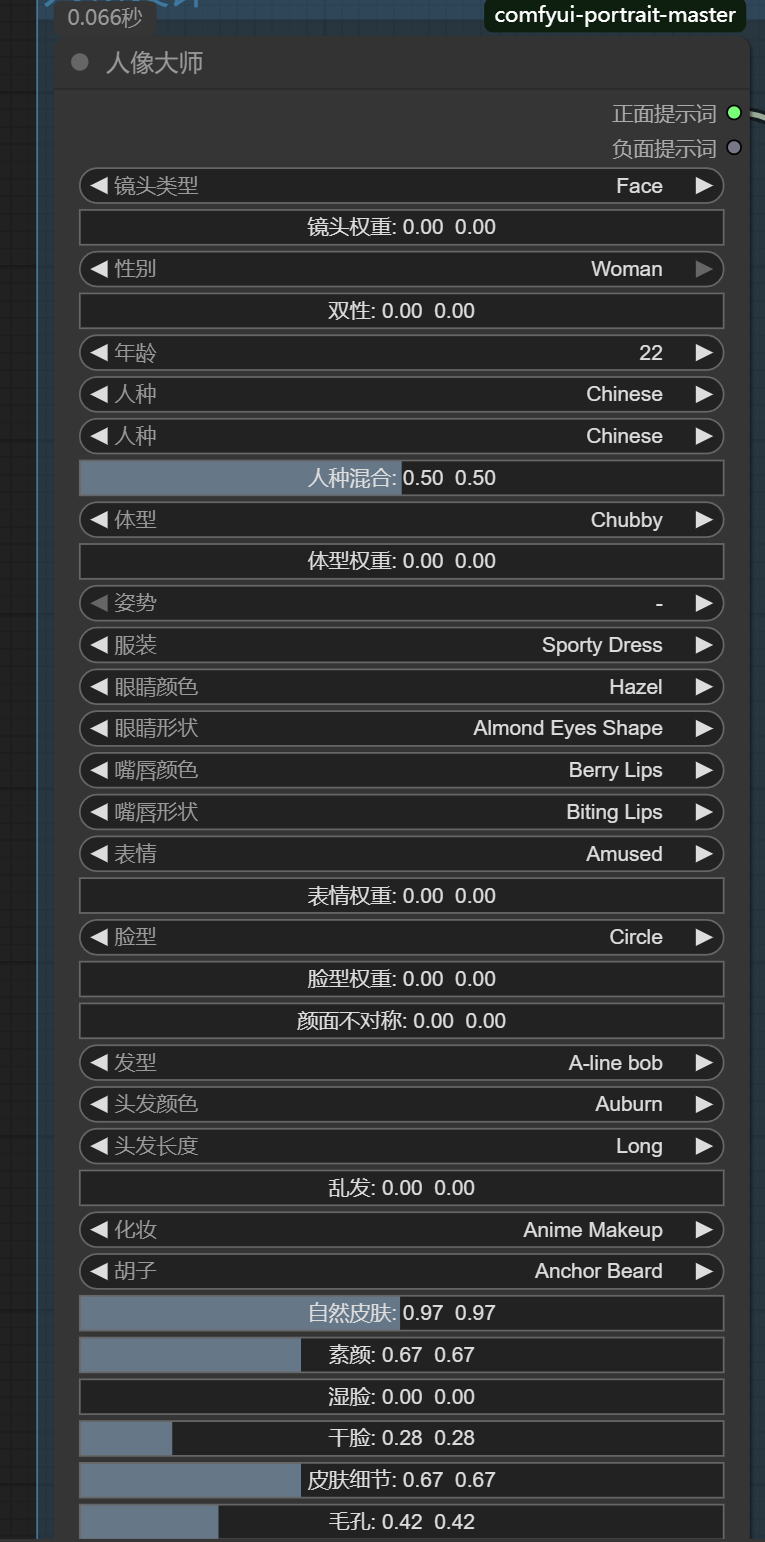The width and height of the screenshot is (765, 1542).
Task: Click the left arrow on the 脸型 row
Action: coord(99,937)
